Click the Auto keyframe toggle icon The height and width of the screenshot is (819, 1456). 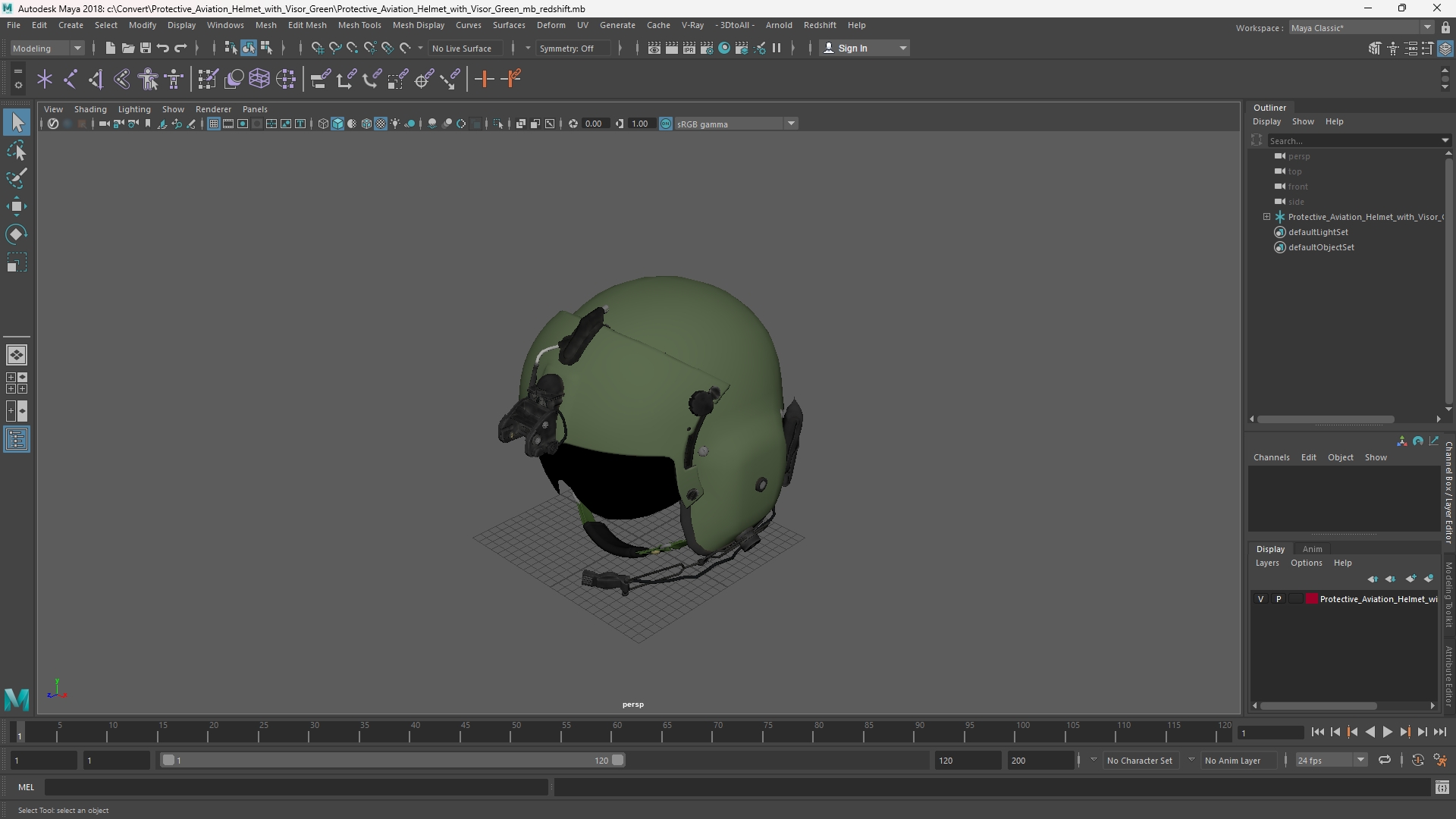point(1418,760)
